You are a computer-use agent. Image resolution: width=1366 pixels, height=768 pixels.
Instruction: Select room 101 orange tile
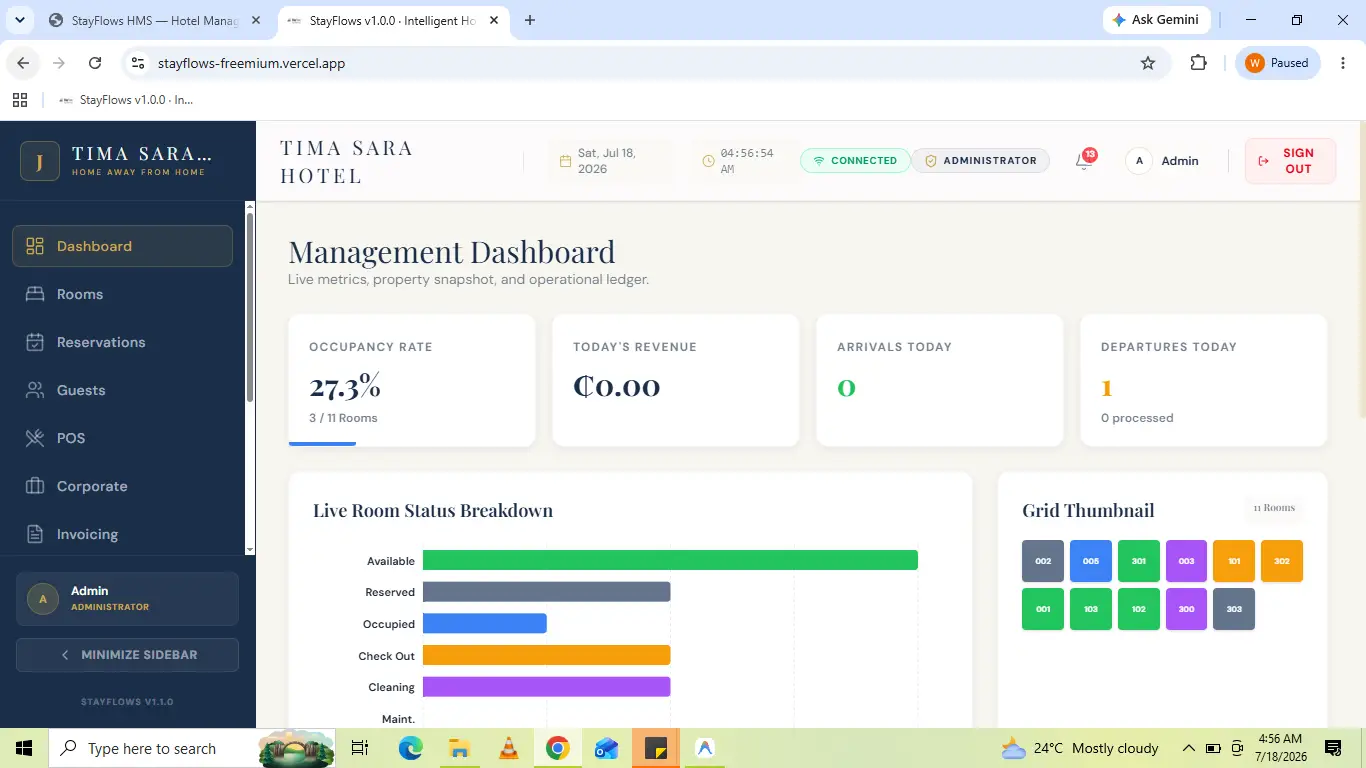click(1234, 561)
